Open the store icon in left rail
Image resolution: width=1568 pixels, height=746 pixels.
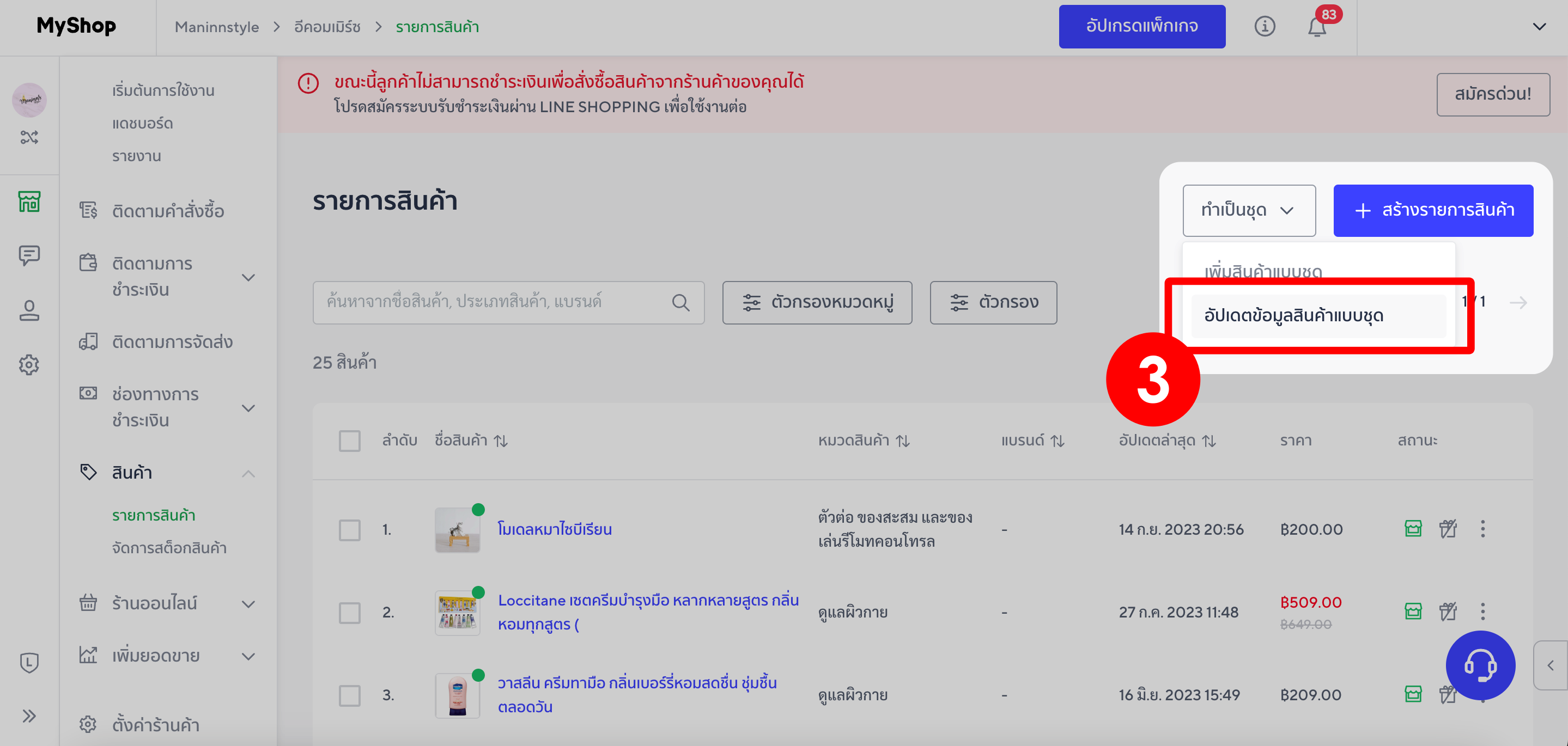pyautogui.click(x=29, y=201)
